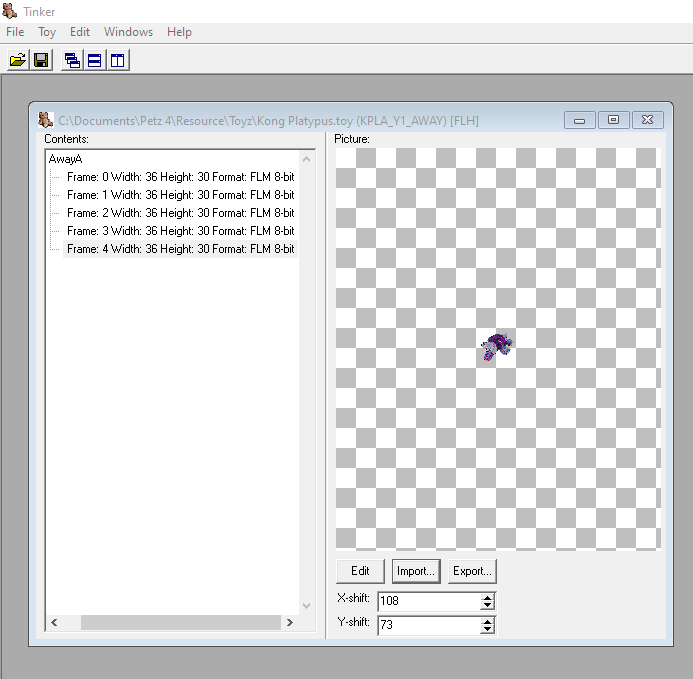Click Contents horizontal scroll left arrow
The image size is (693, 679).
click(x=54, y=622)
